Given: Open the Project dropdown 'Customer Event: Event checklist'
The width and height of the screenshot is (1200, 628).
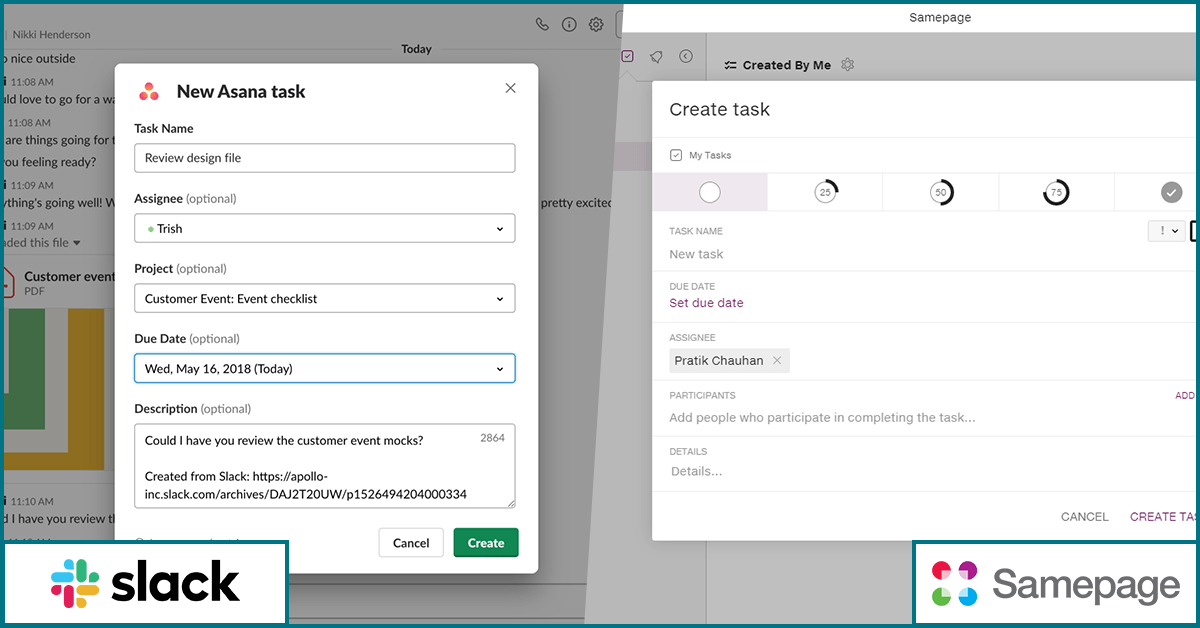Looking at the screenshot, I should click(x=325, y=298).
